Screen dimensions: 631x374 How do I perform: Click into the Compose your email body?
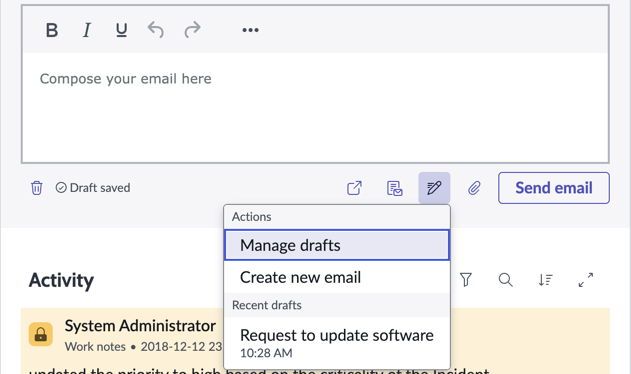point(315,108)
